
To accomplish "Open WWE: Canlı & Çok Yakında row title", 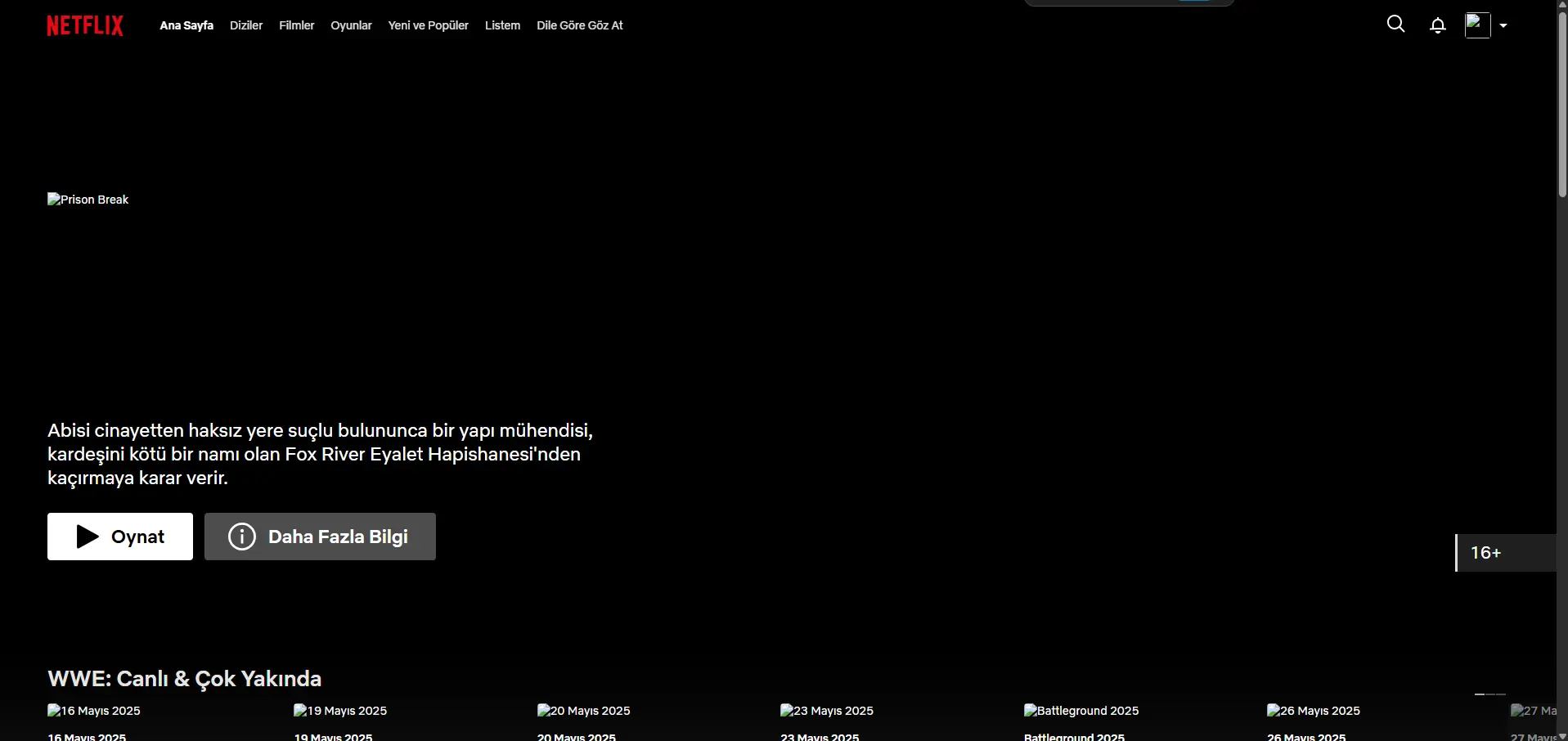I will coord(185,679).
